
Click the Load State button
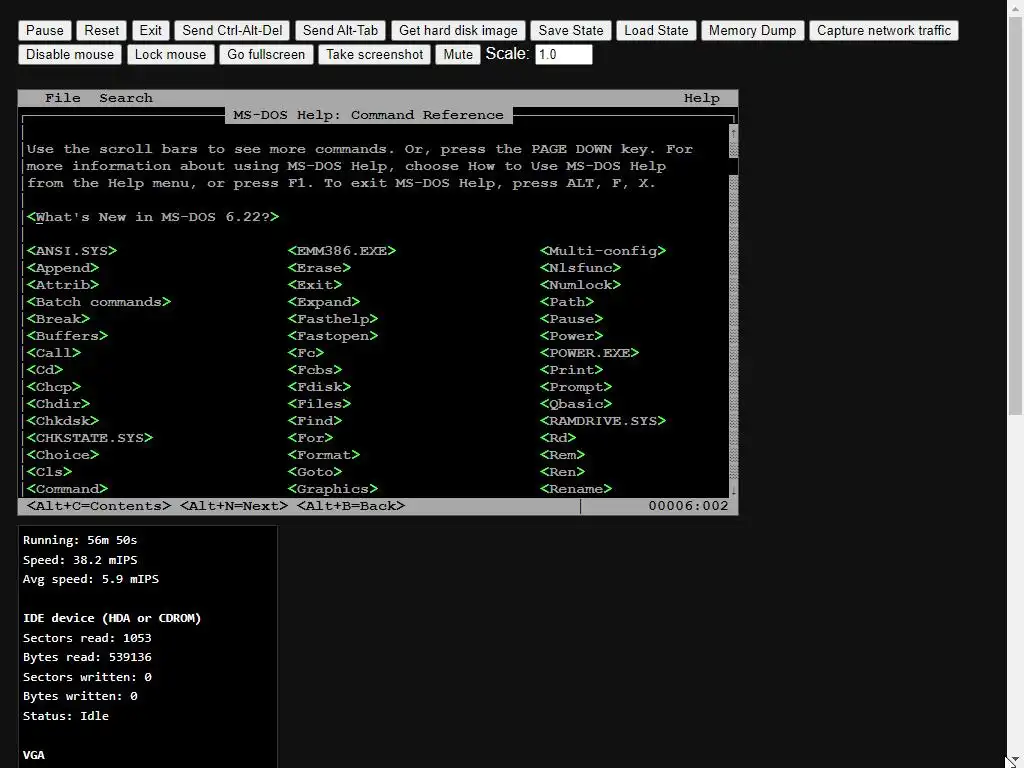point(656,31)
